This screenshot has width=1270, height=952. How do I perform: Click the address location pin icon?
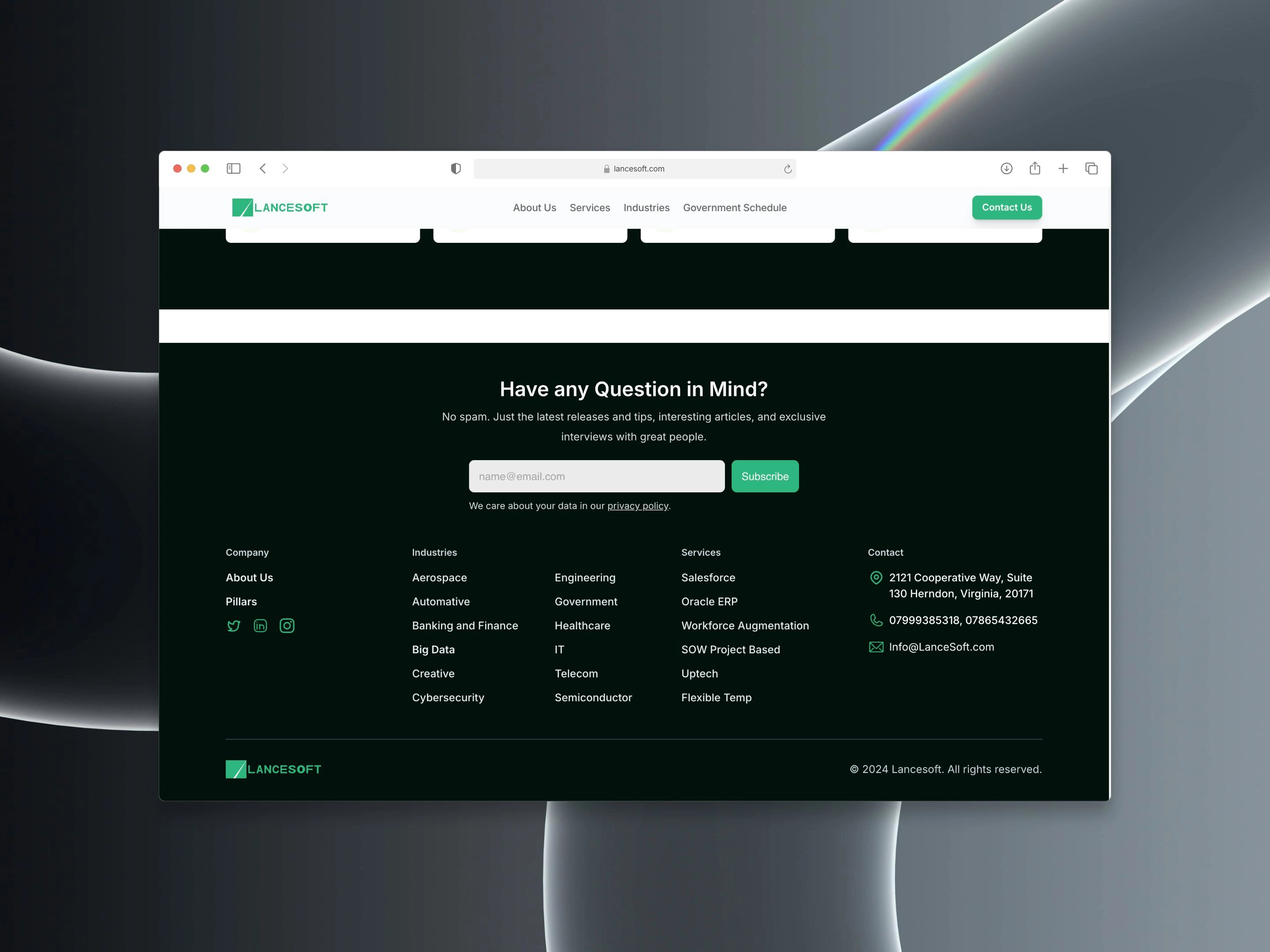tap(876, 577)
